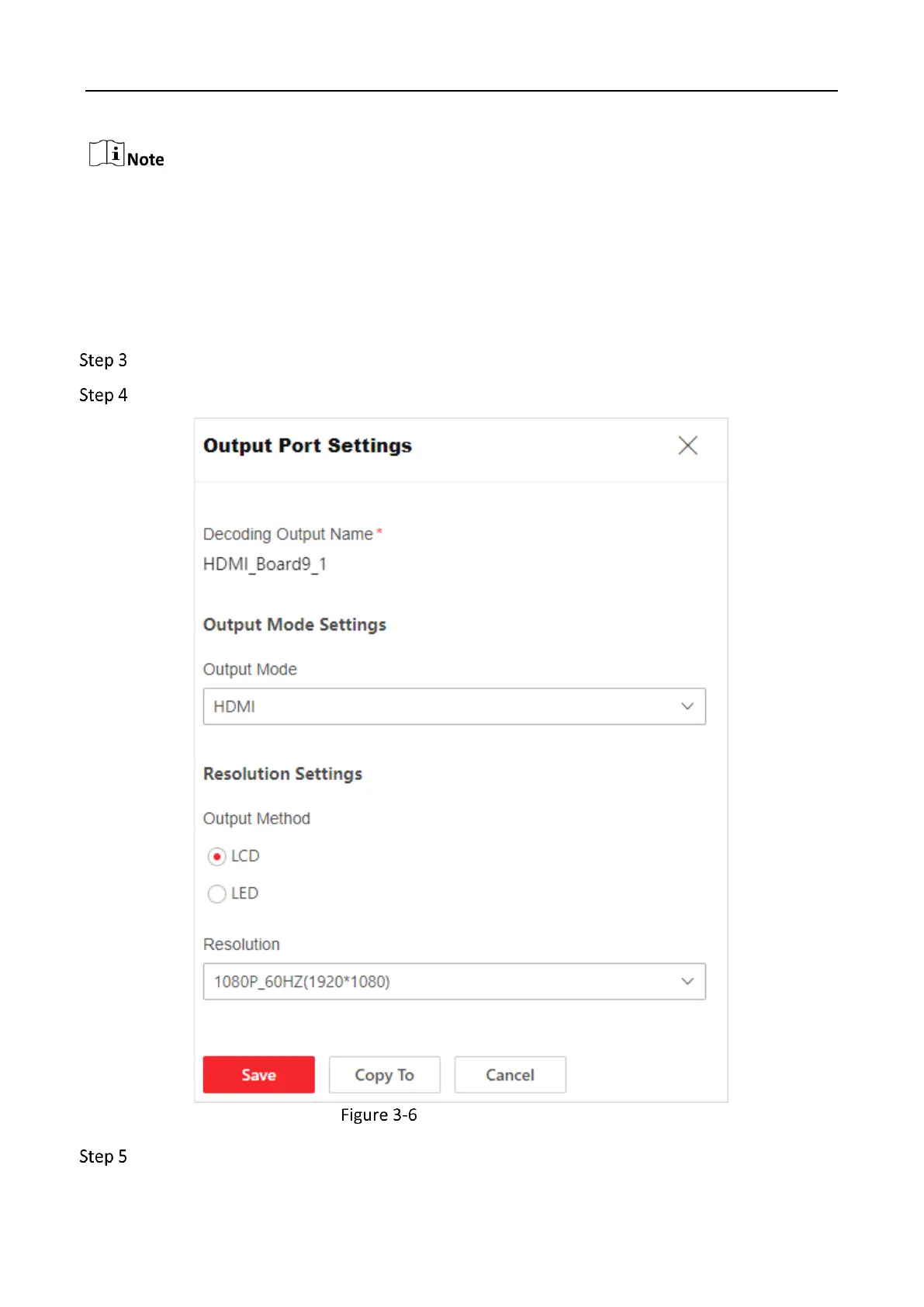The image size is (924, 1307).
Task: Click the chevron arrow of Resolution
Action: click(x=687, y=982)
